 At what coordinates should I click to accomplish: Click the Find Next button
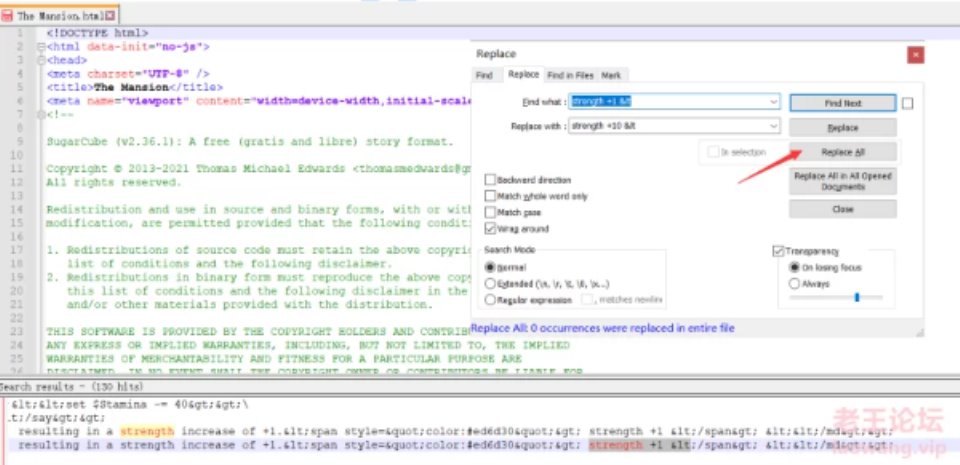[x=841, y=103]
